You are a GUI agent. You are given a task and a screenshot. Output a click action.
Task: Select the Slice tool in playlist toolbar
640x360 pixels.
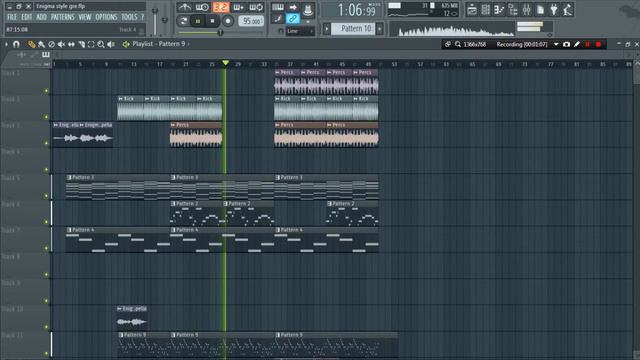tap(81, 44)
